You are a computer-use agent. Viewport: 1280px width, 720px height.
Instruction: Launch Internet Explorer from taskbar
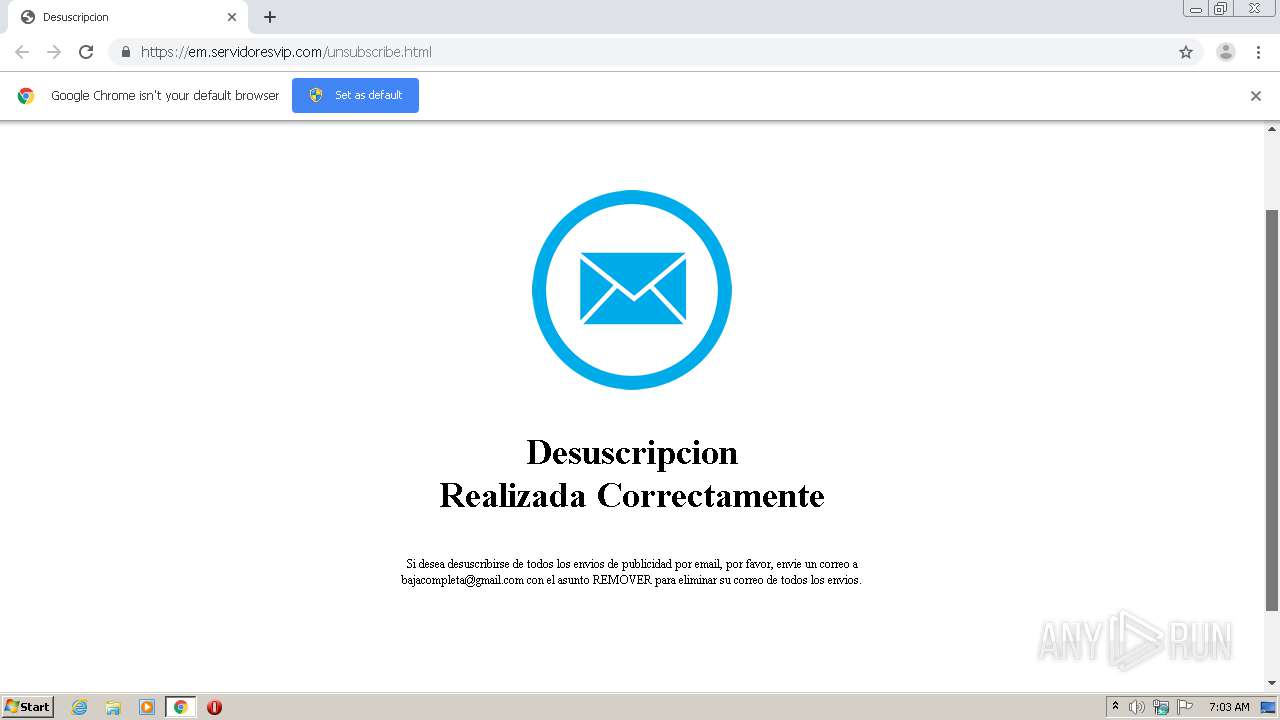click(x=80, y=707)
